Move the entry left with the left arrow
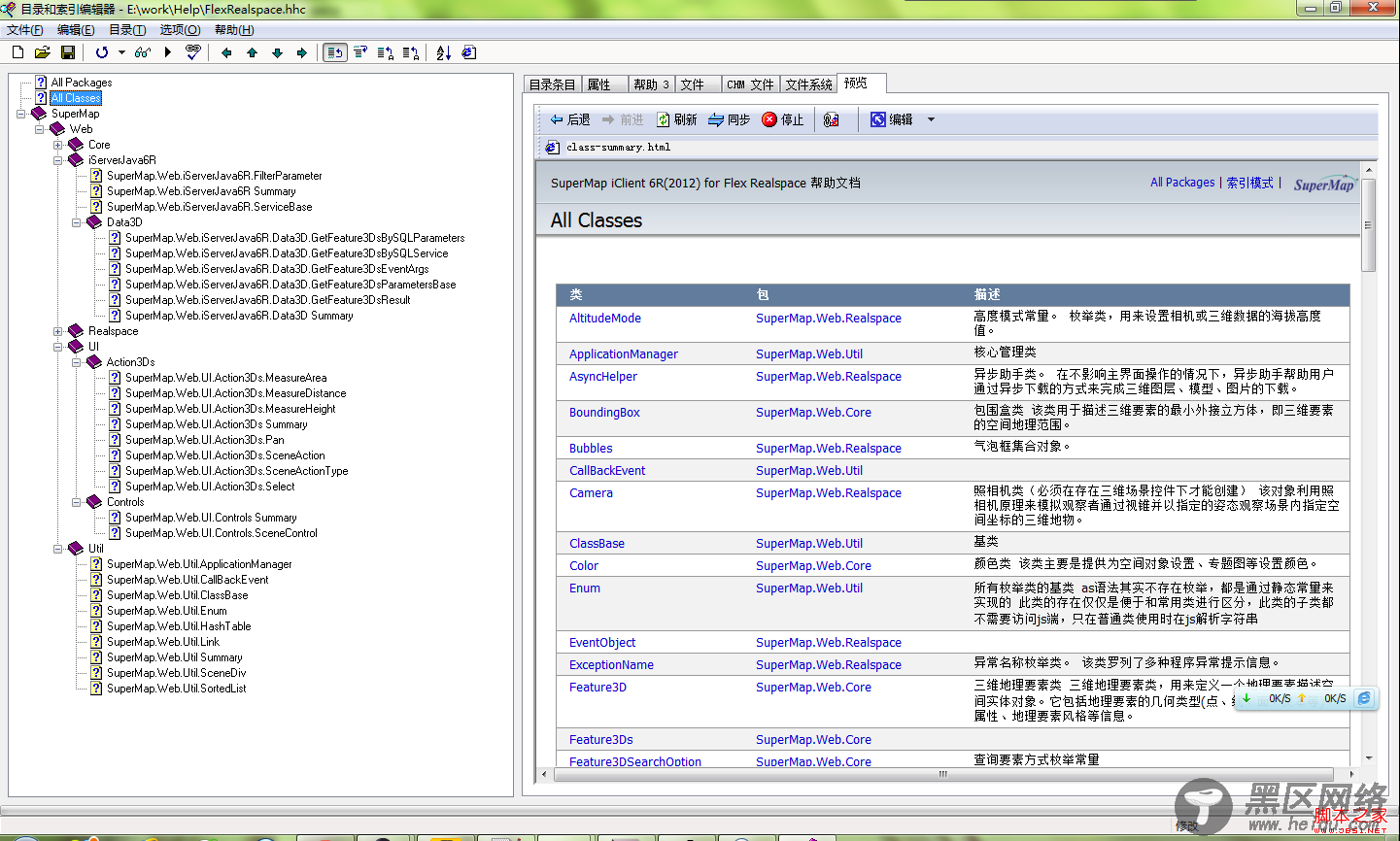Screen dimensions: 1400x841 coord(226,52)
